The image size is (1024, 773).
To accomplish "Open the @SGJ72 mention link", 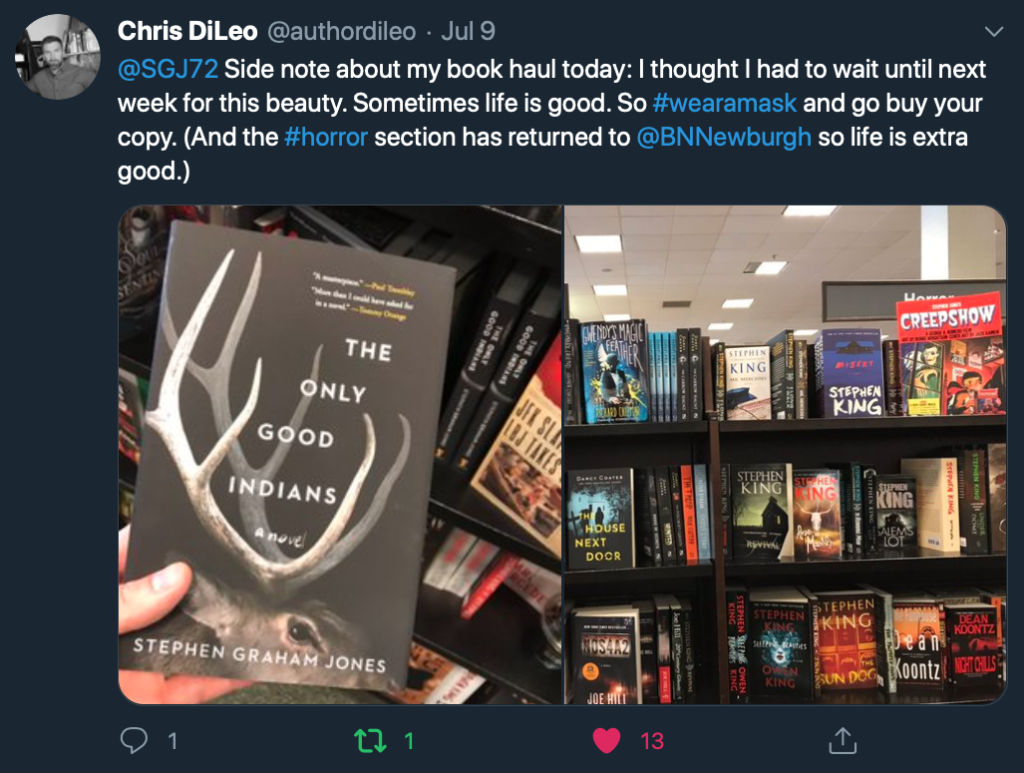I will pyautogui.click(x=168, y=69).
